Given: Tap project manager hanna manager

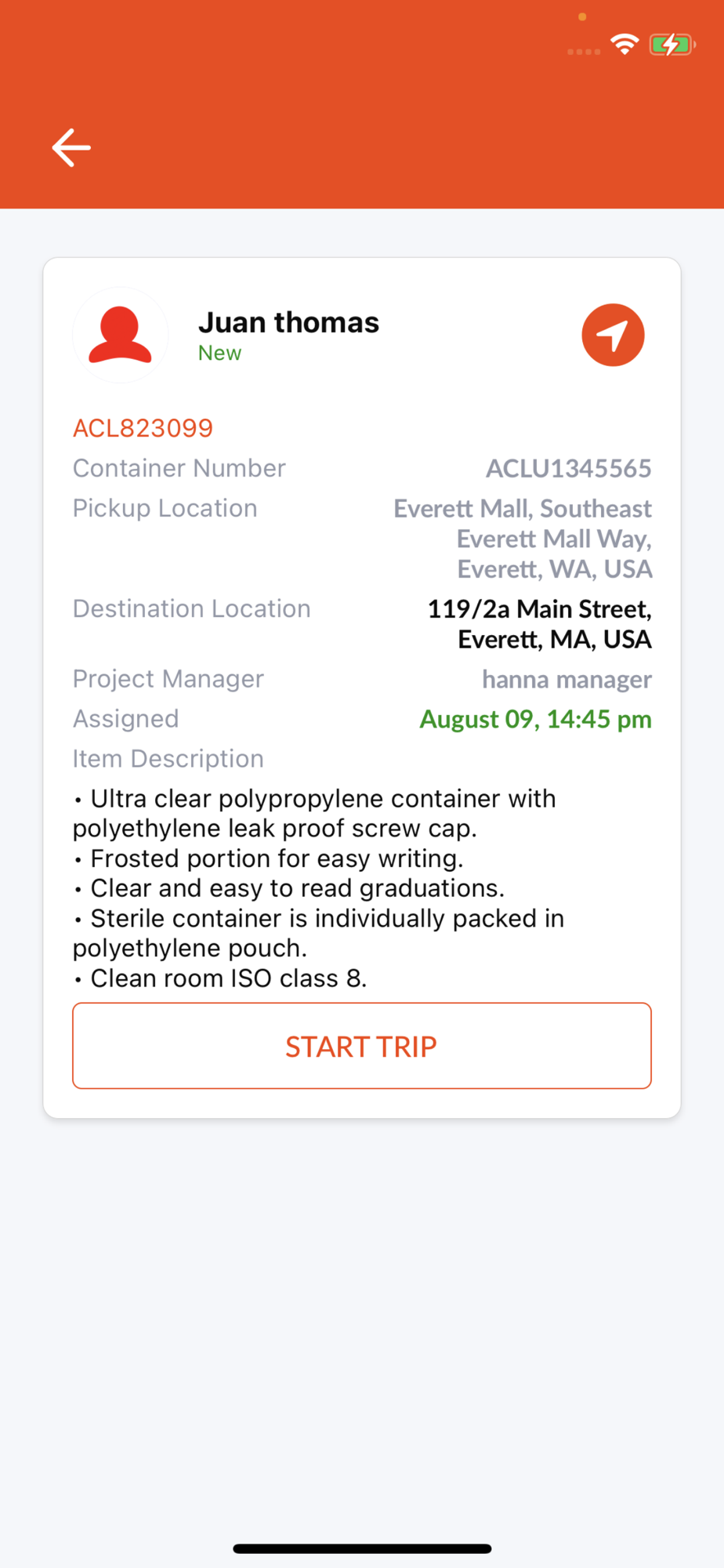Looking at the screenshot, I should (x=567, y=679).
